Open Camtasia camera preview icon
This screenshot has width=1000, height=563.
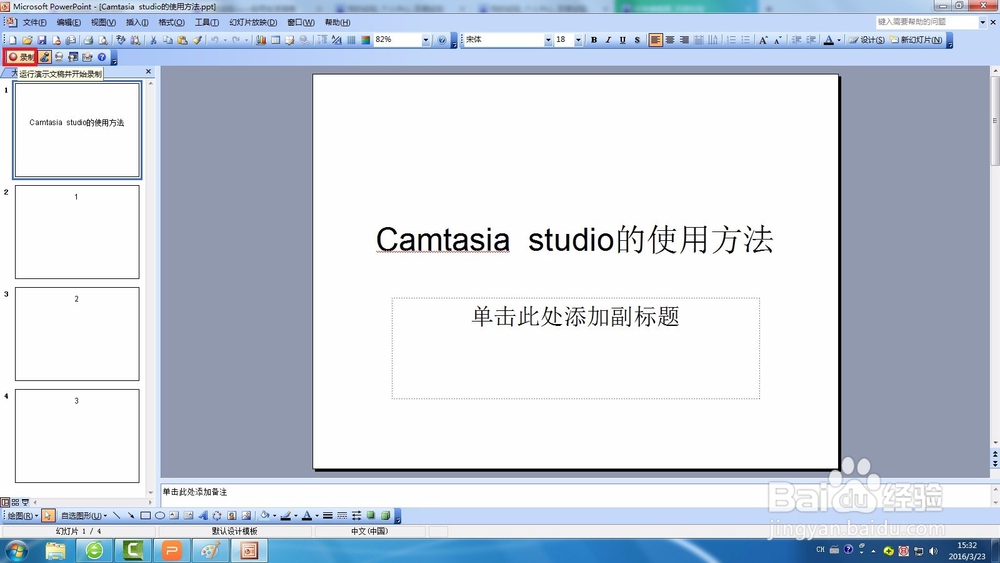tap(73, 57)
